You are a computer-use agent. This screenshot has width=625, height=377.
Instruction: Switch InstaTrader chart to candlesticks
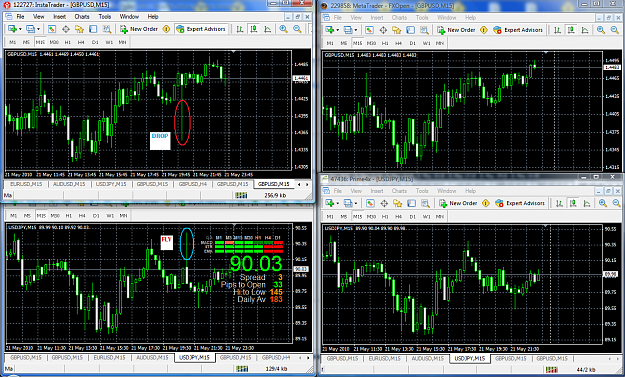[254, 29]
